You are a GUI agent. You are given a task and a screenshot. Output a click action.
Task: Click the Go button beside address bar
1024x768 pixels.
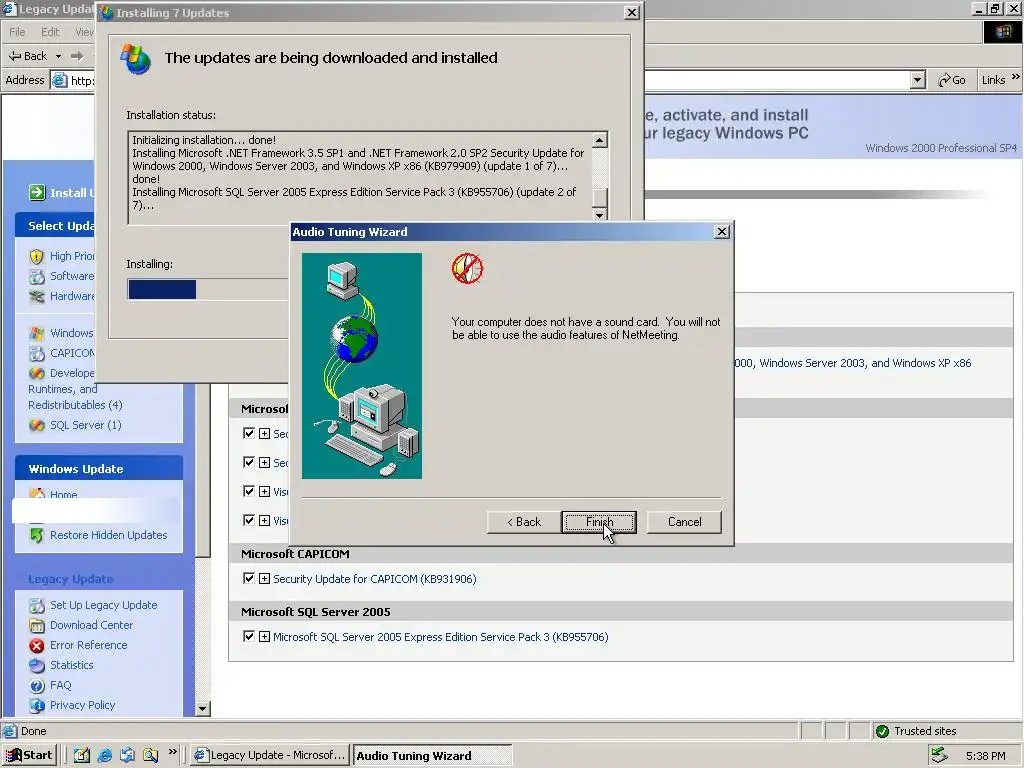click(952, 80)
